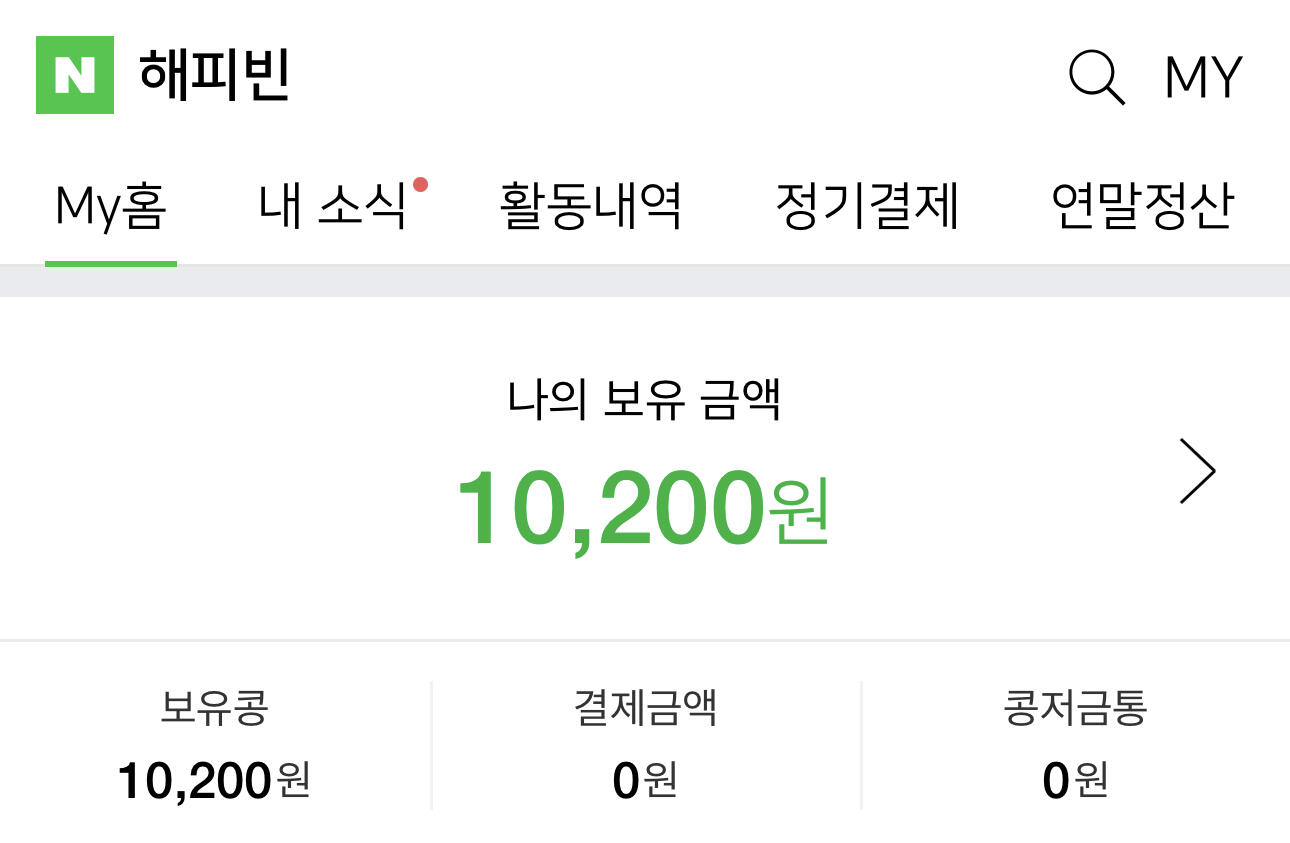This screenshot has width=1290, height=843.
Task: Expand balance details with right chevron
Action: point(1197,470)
